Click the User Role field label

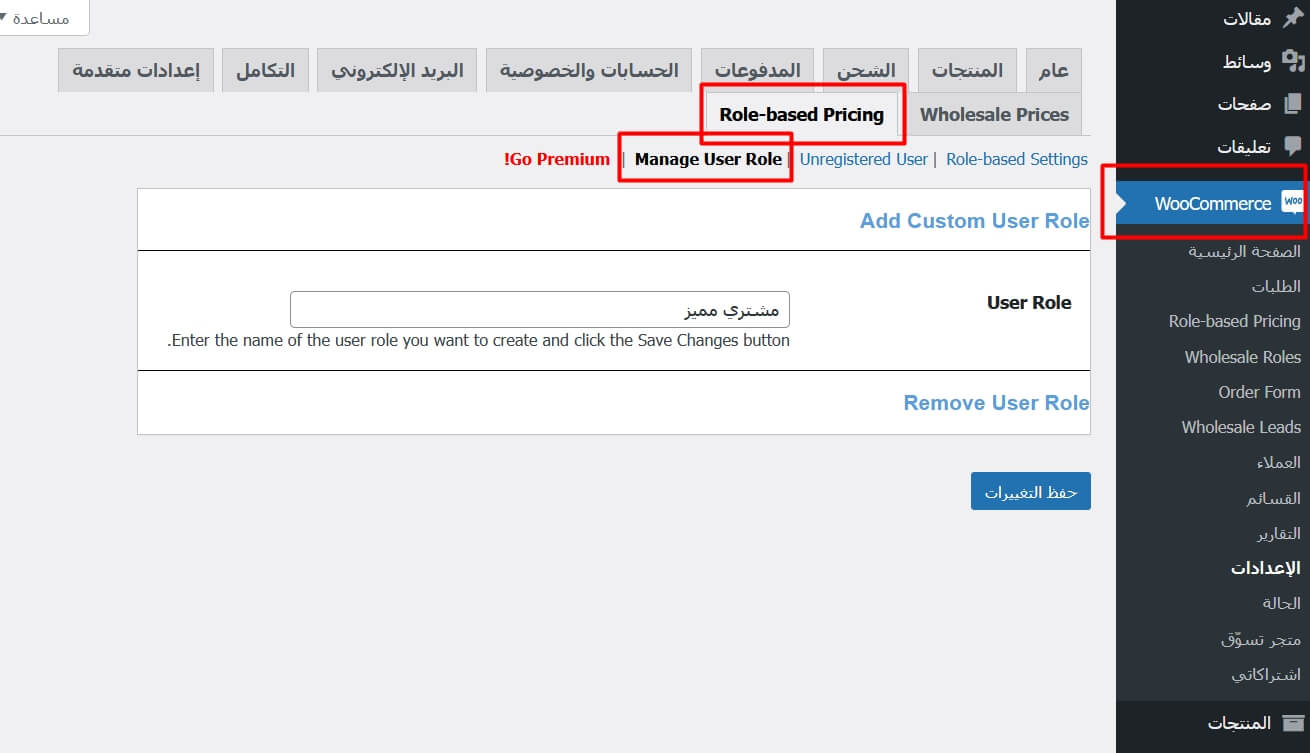[1029, 303]
